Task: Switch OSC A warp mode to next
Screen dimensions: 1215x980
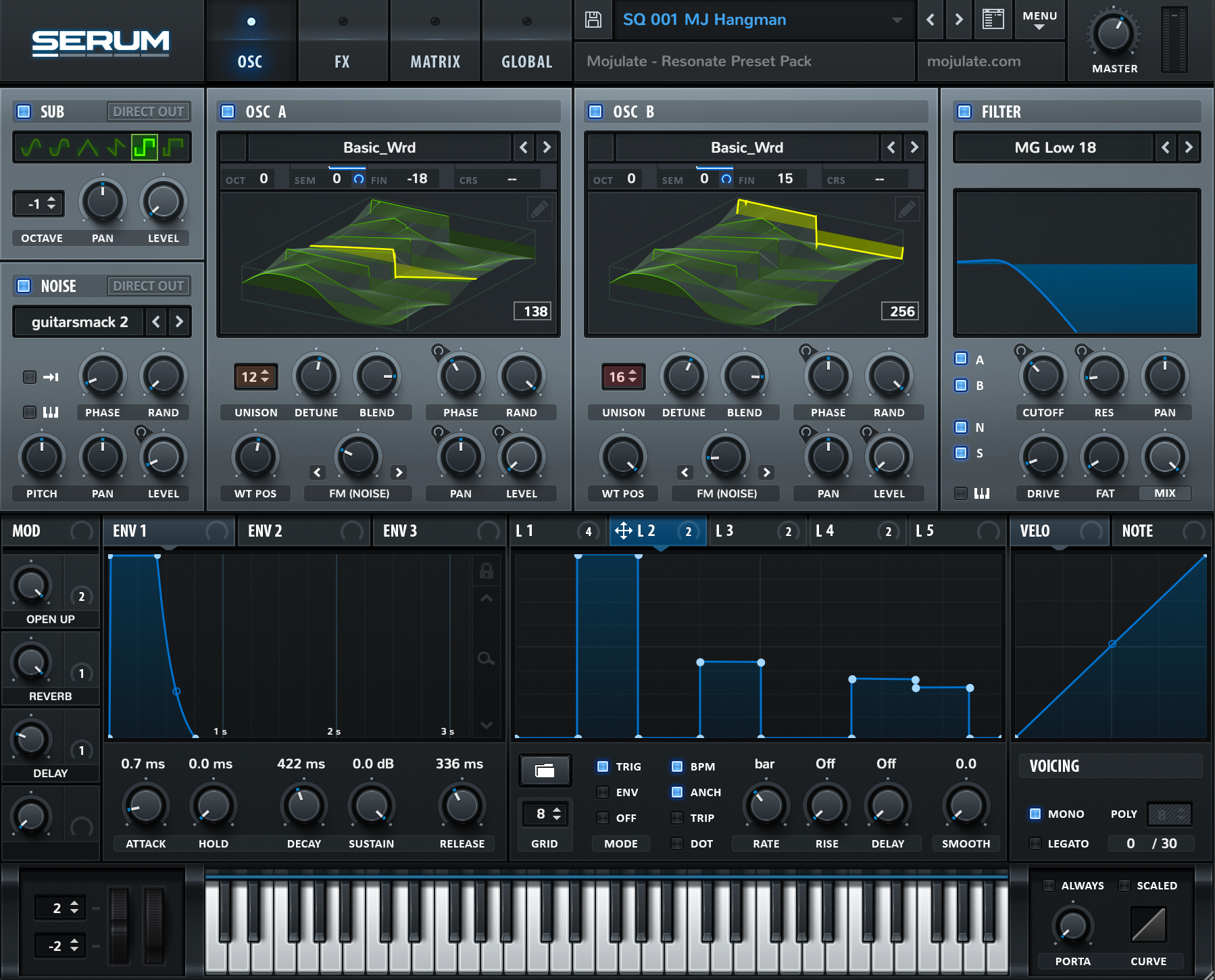Action: pos(399,472)
